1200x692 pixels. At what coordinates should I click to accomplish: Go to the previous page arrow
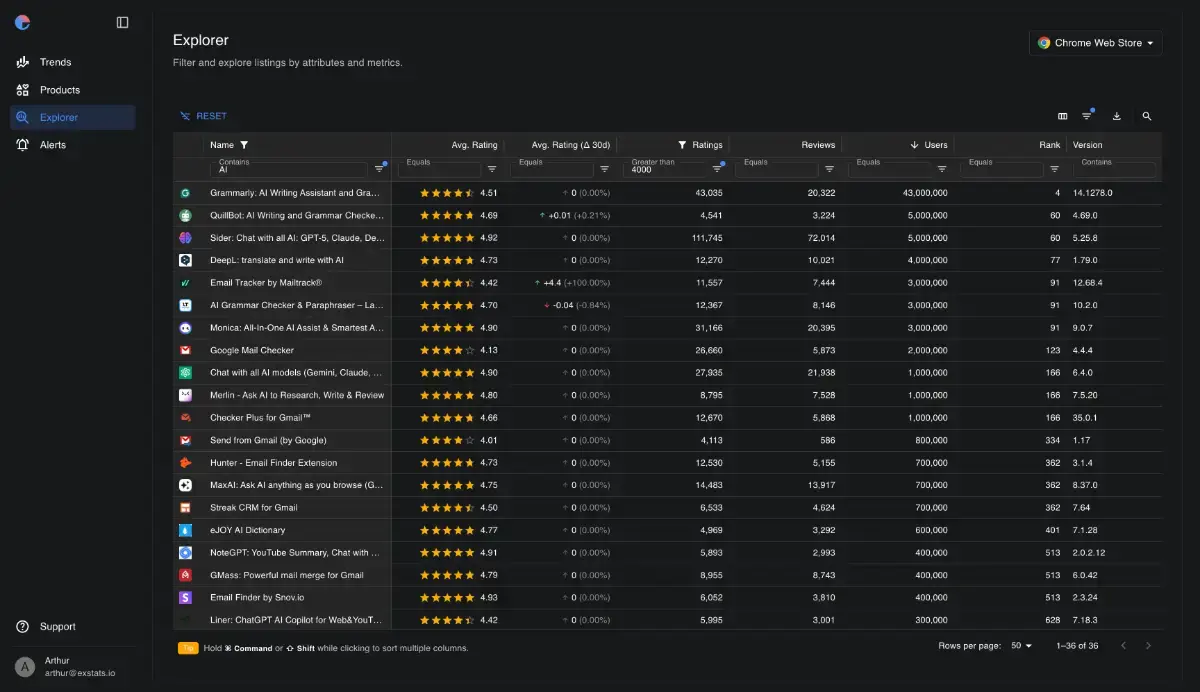pos(1123,646)
